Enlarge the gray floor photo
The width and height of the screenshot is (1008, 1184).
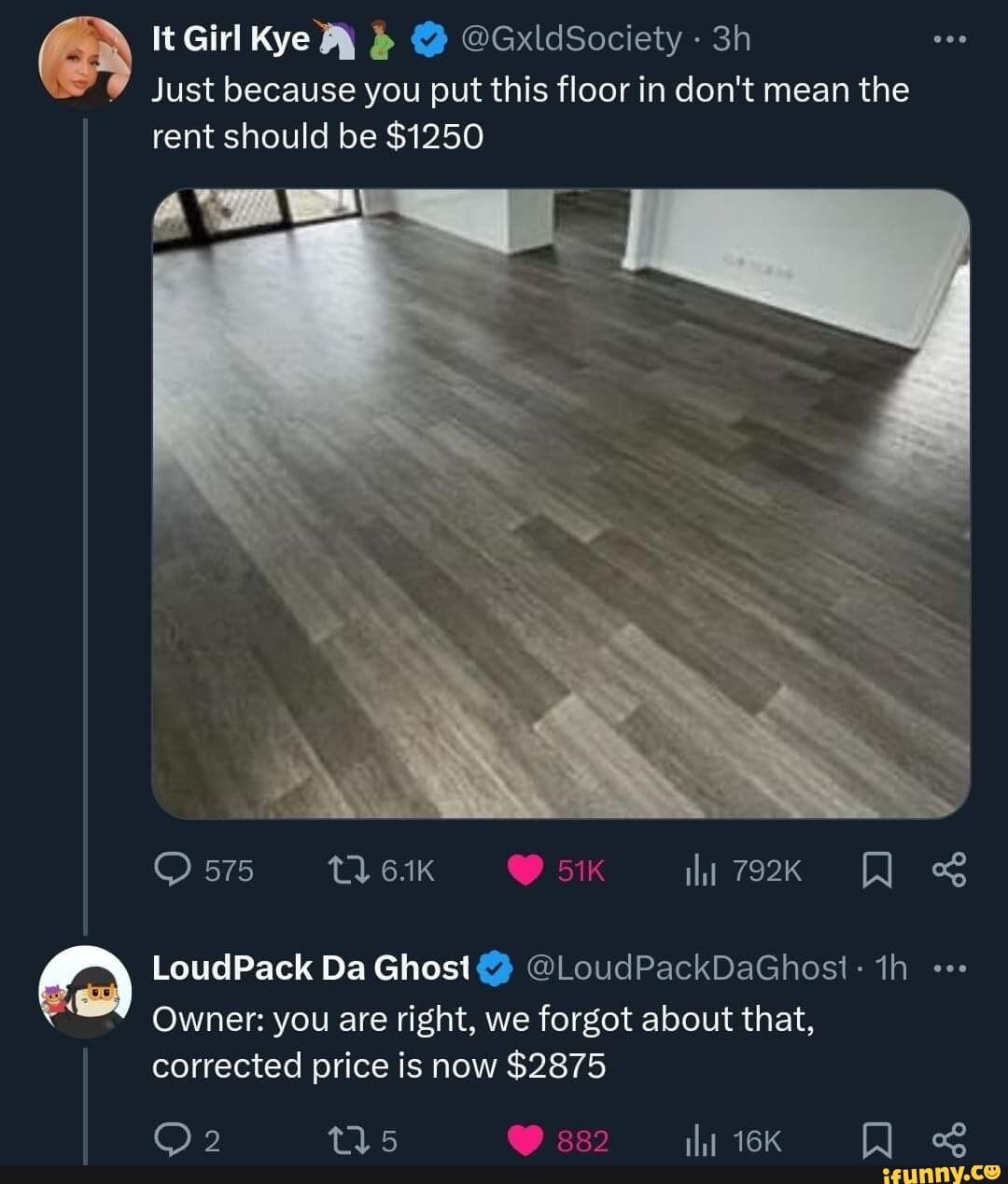[x=561, y=504]
